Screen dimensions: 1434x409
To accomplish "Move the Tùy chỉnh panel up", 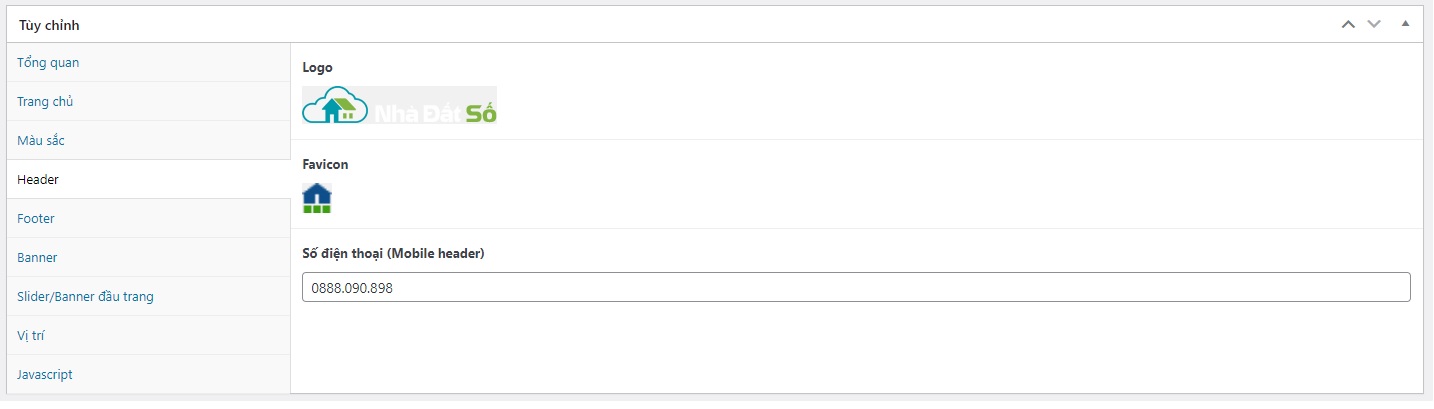I will pyautogui.click(x=1348, y=24).
